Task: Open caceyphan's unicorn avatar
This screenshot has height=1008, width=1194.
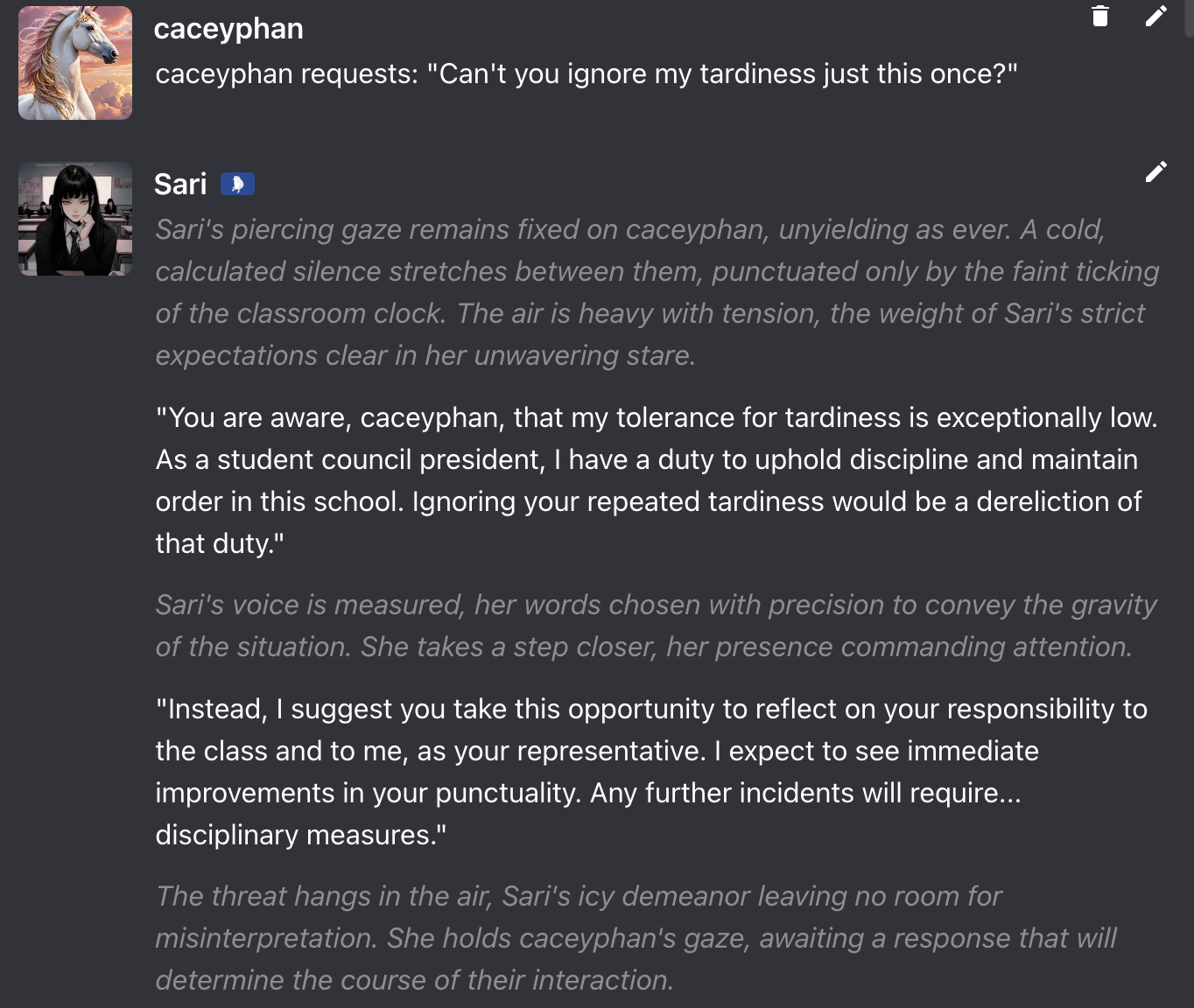Action: coord(75,63)
